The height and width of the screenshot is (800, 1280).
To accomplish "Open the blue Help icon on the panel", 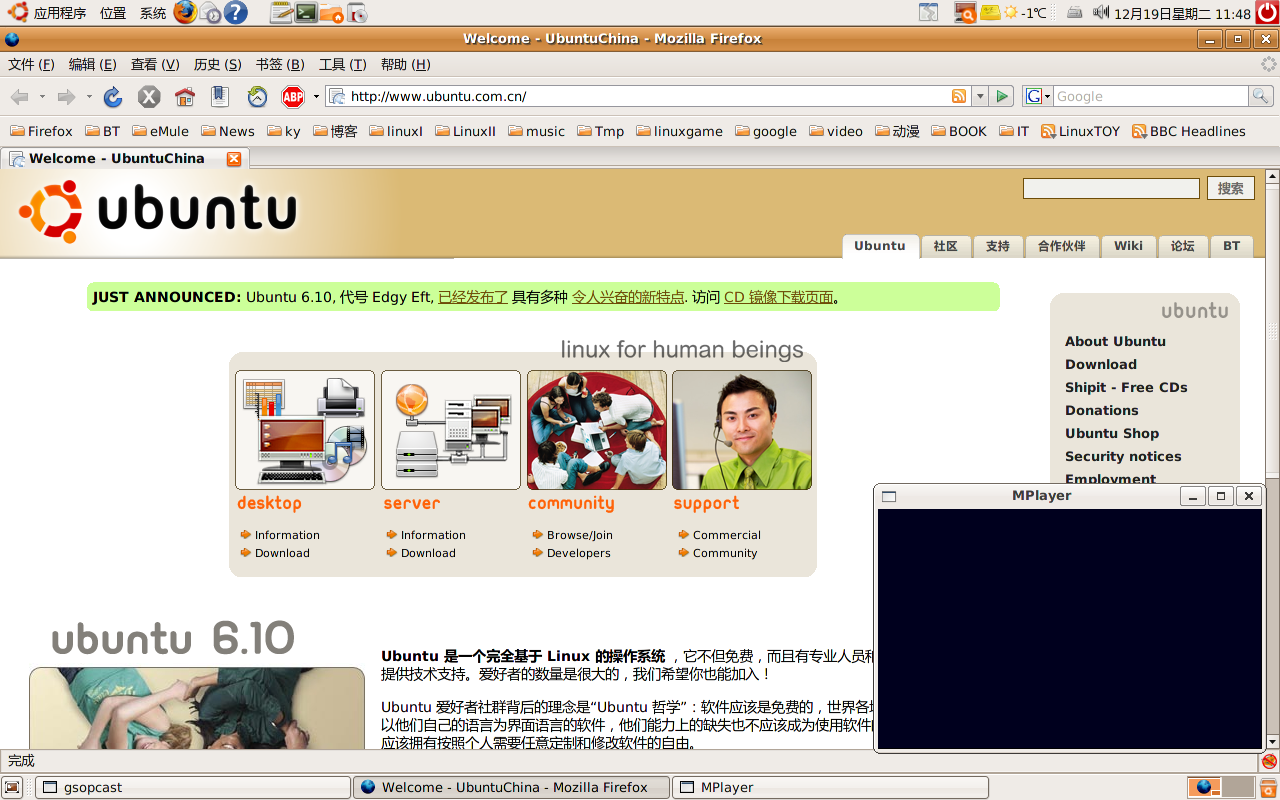I will 236,12.
